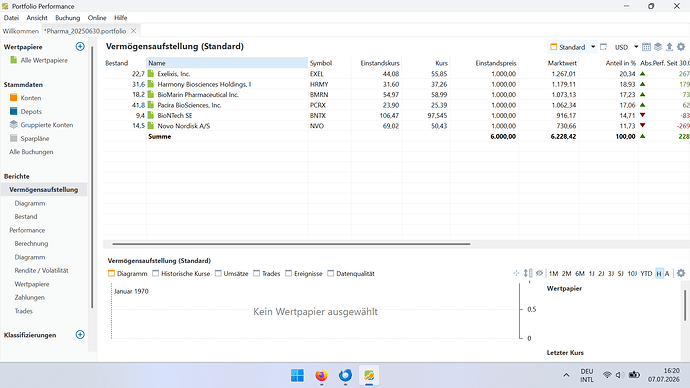The width and height of the screenshot is (690, 388).
Task: Export data with the upload arrow icon
Action: tap(669, 47)
